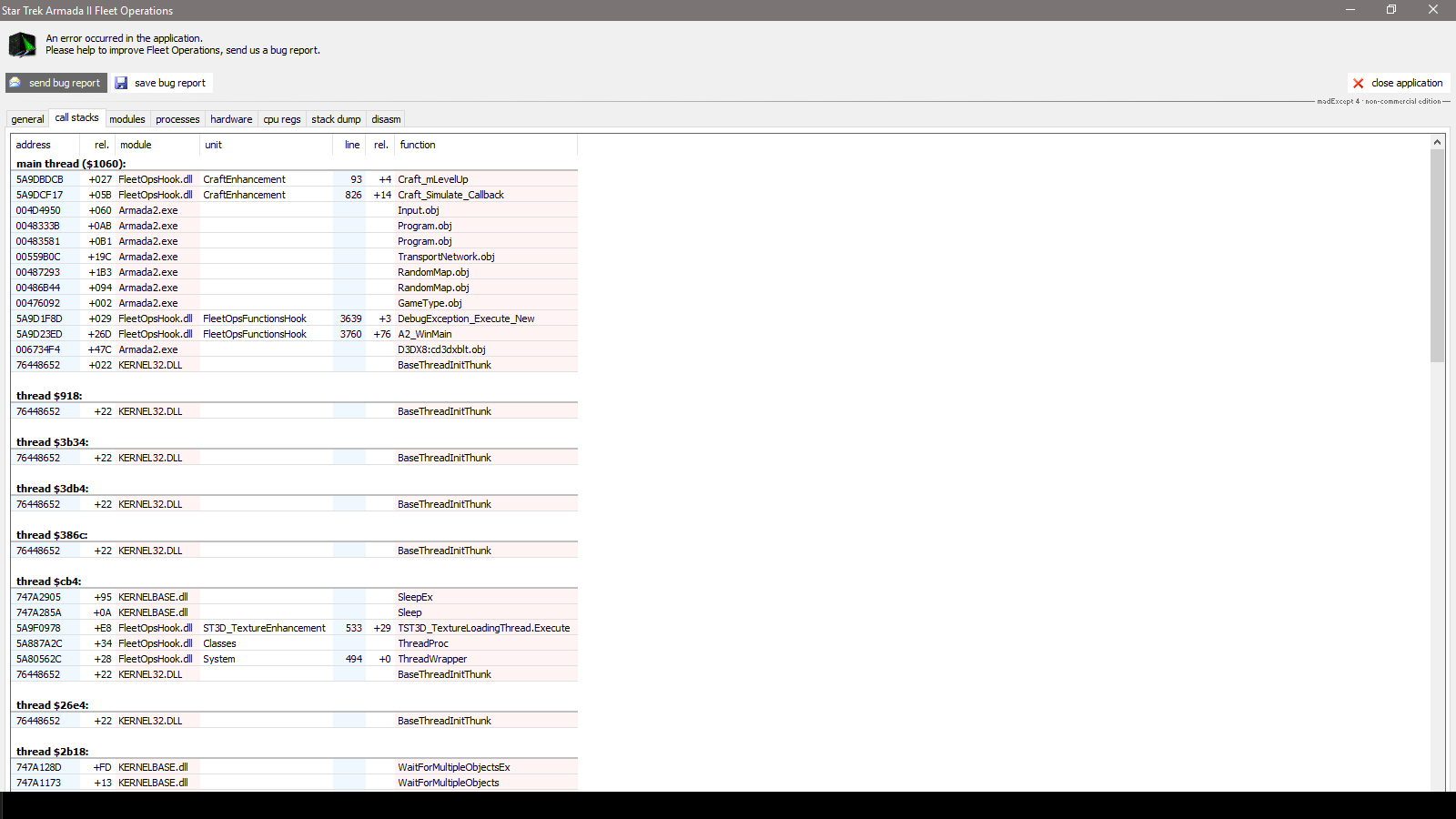Image resolution: width=1456 pixels, height=819 pixels.
Task: Select WaitForMultipleObjectsEx function
Action: click(x=454, y=767)
